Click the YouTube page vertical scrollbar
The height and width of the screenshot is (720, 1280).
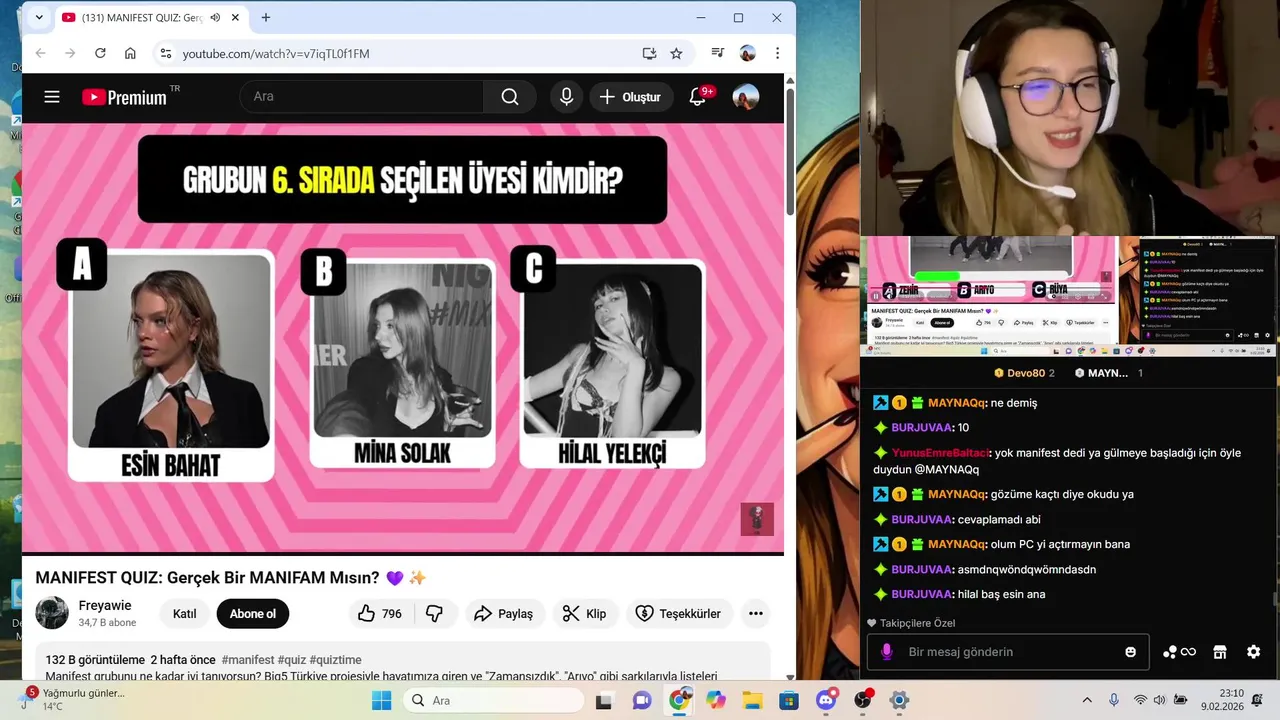(790, 150)
